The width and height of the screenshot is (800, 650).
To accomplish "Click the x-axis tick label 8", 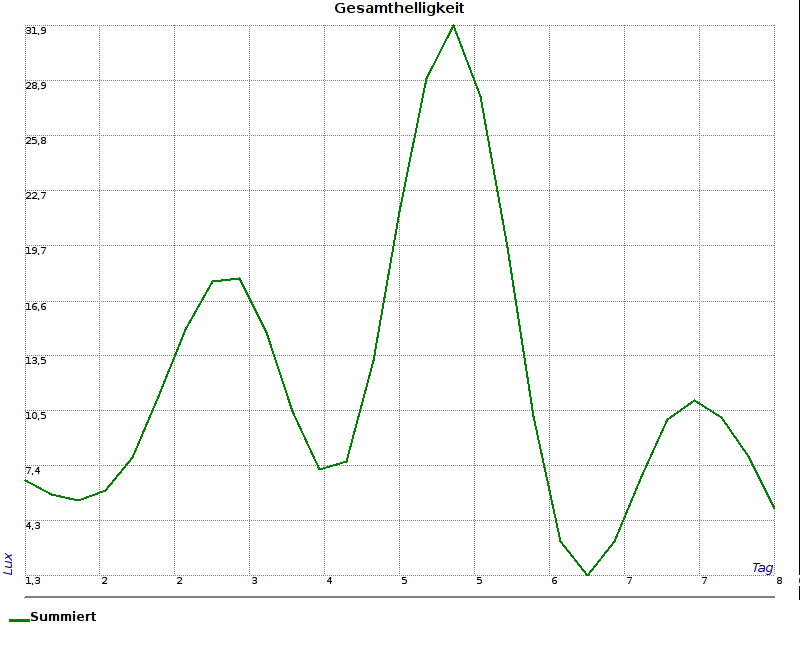I will click(779, 581).
